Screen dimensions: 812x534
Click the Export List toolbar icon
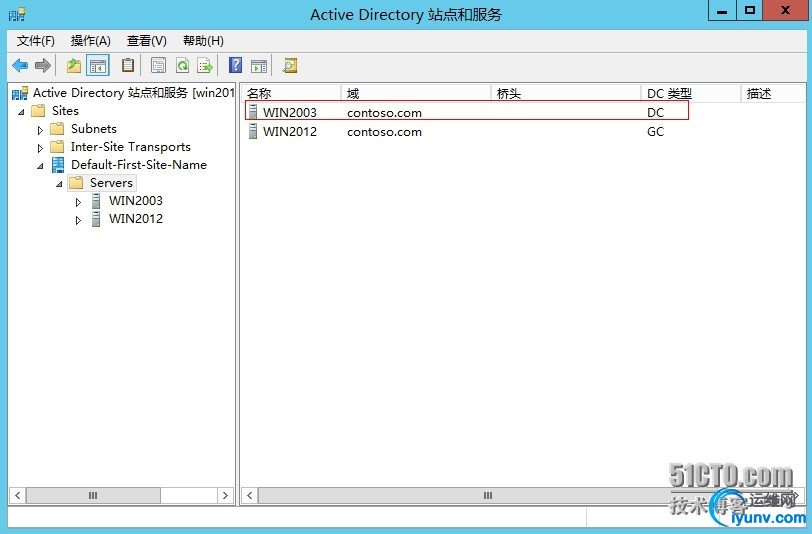tap(205, 66)
